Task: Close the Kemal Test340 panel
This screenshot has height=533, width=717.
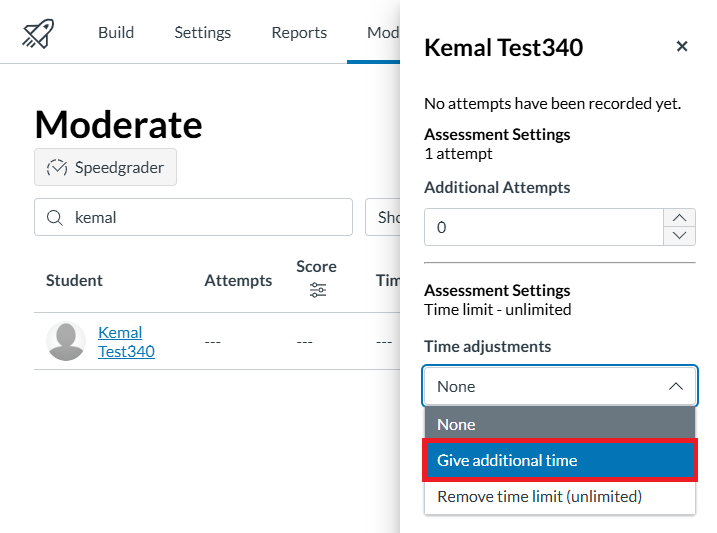Action: pyautogui.click(x=682, y=46)
